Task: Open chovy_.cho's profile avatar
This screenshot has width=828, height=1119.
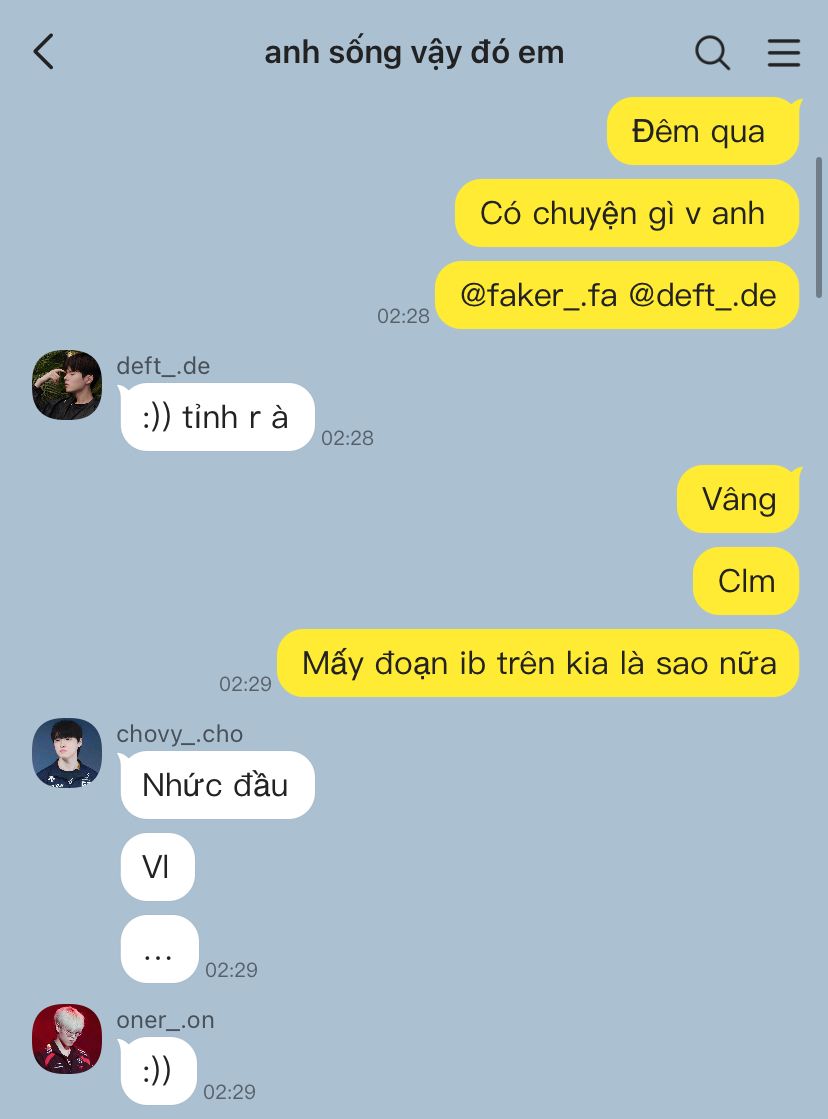Action: coord(67,753)
